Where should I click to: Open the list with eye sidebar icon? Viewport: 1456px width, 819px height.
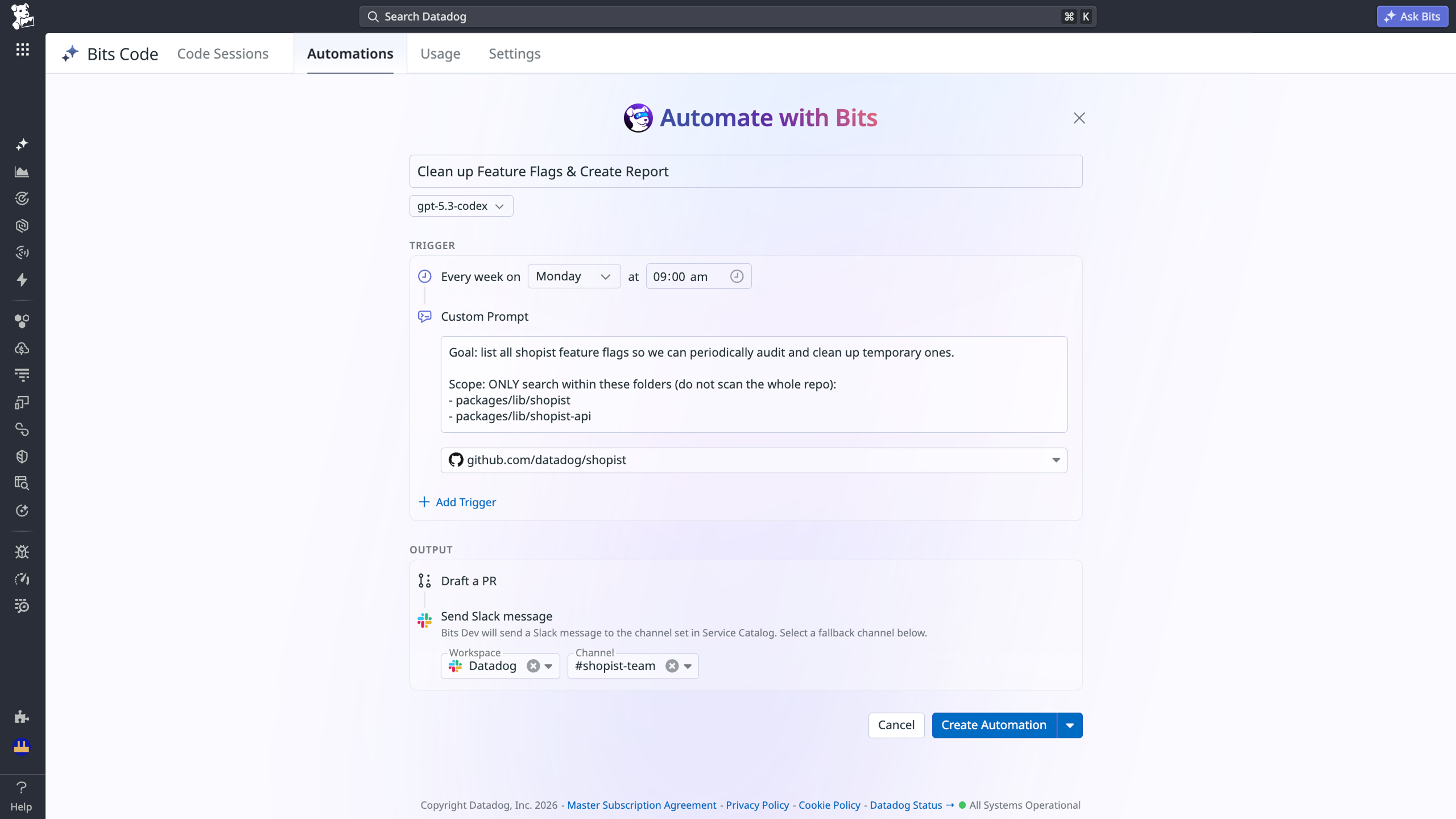pyautogui.click(x=22, y=606)
